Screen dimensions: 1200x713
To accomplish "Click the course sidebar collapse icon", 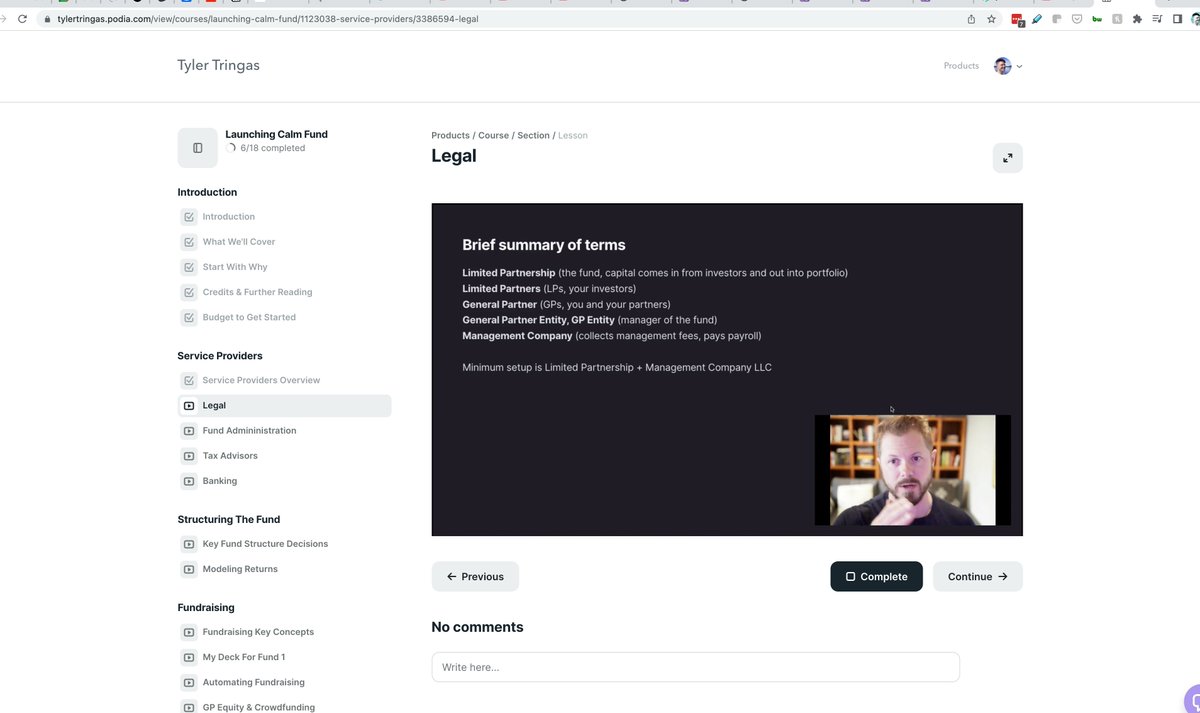I will [197, 148].
